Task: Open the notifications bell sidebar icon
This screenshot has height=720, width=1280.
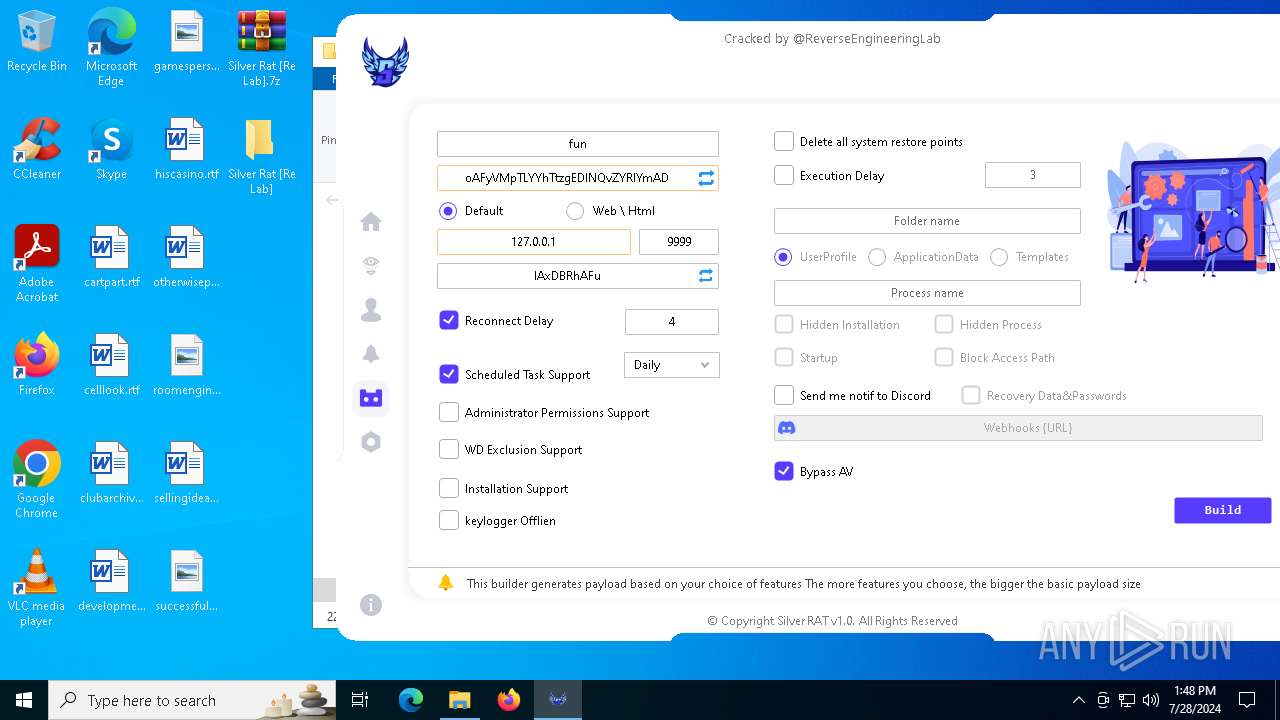Action: click(x=371, y=354)
